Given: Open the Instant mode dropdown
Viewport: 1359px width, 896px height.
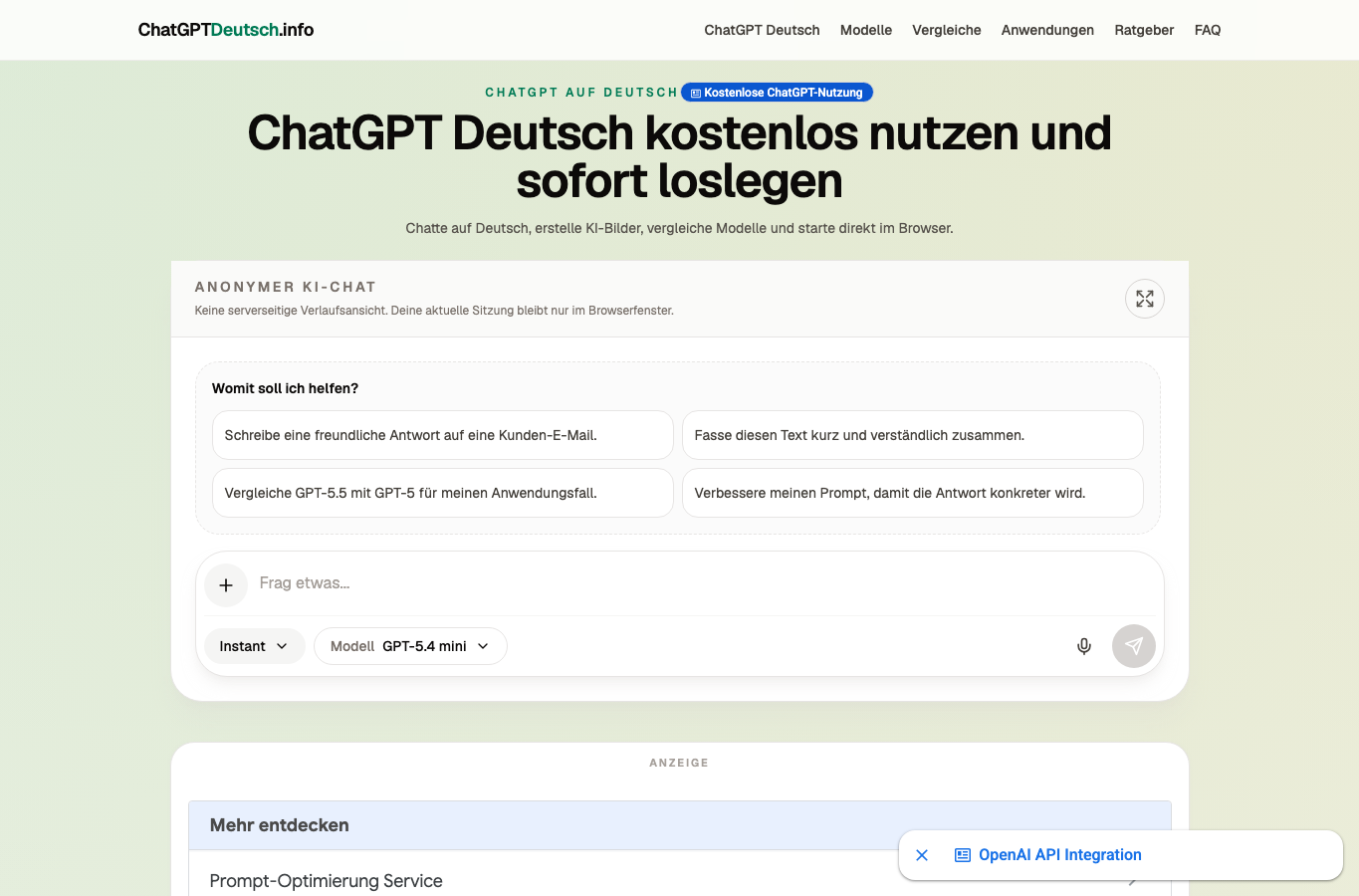Looking at the screenshot, I should click(254, 646).
